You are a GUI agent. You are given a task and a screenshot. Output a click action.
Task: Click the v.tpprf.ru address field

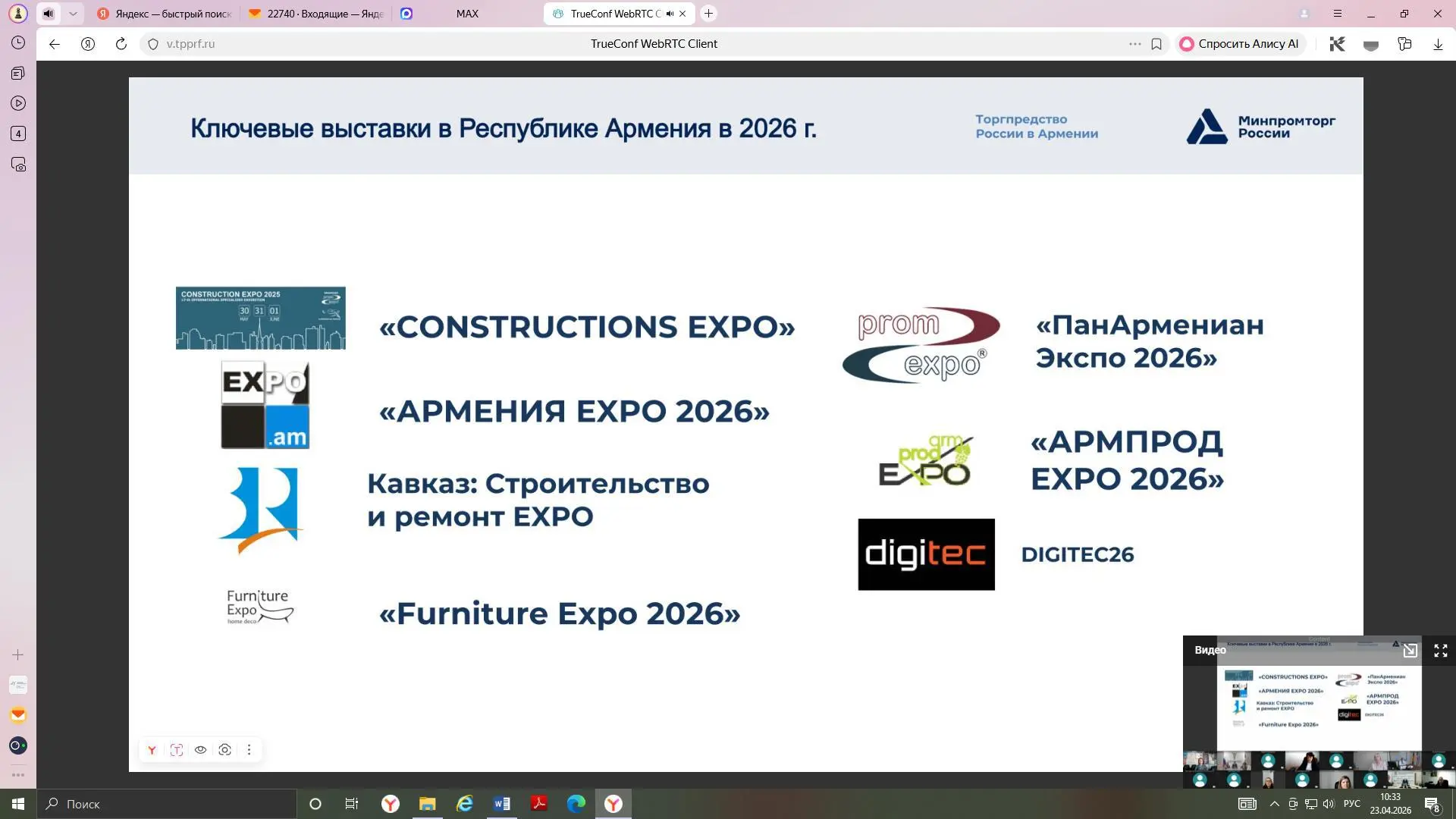[191, 44]
